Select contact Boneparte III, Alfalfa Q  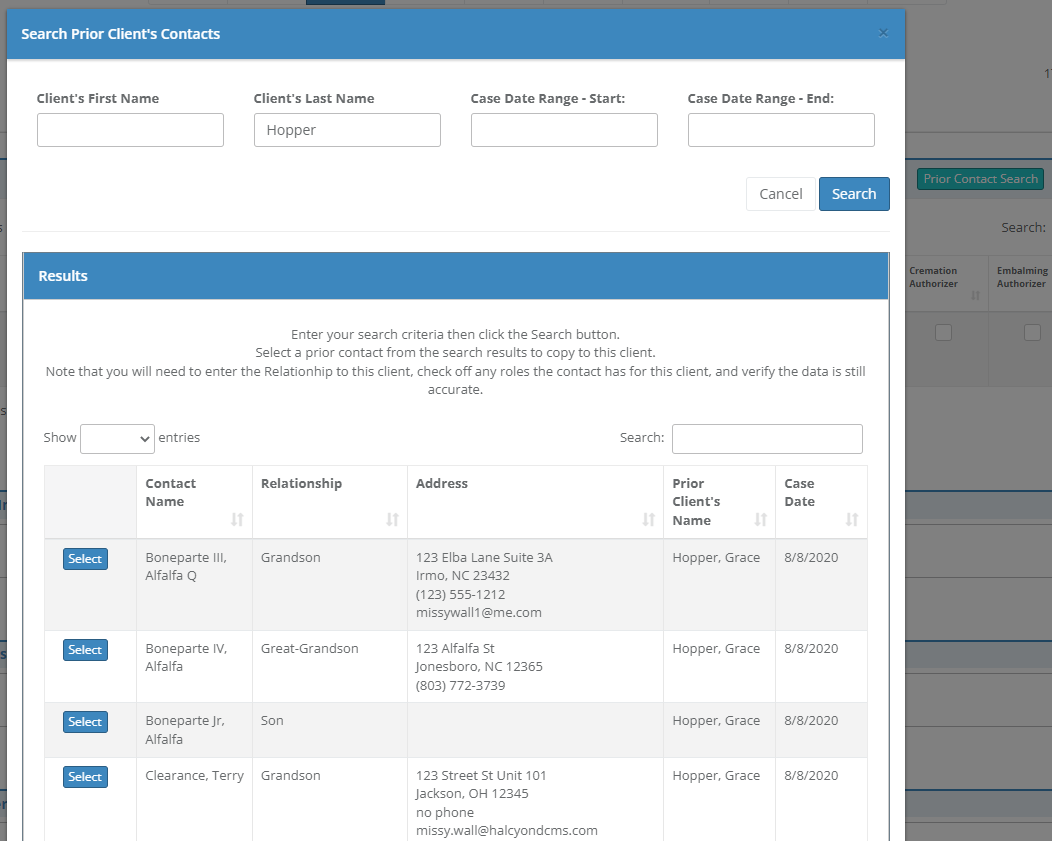pos(85,559)
